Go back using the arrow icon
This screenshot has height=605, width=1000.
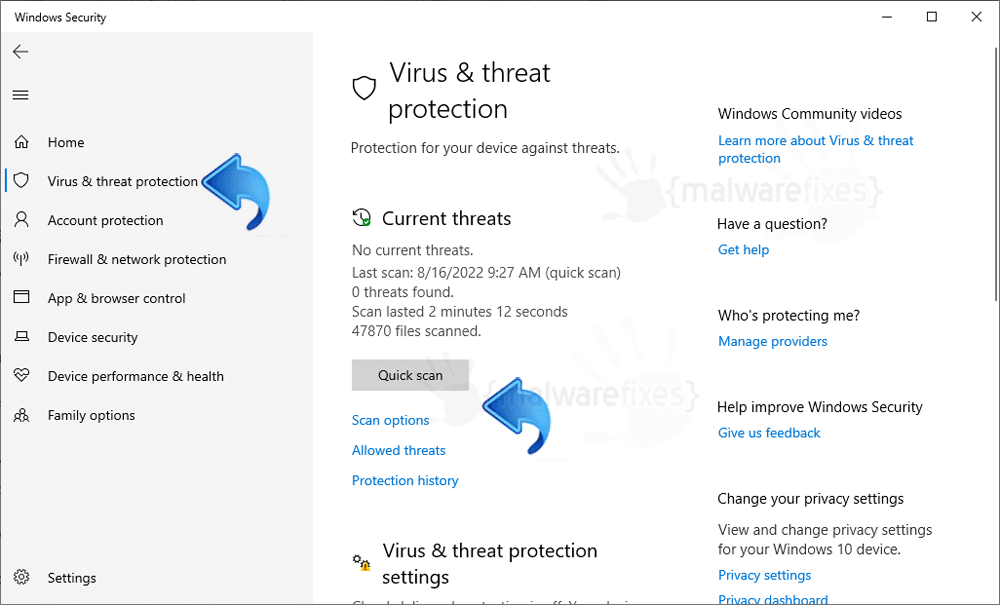point(20,51)
